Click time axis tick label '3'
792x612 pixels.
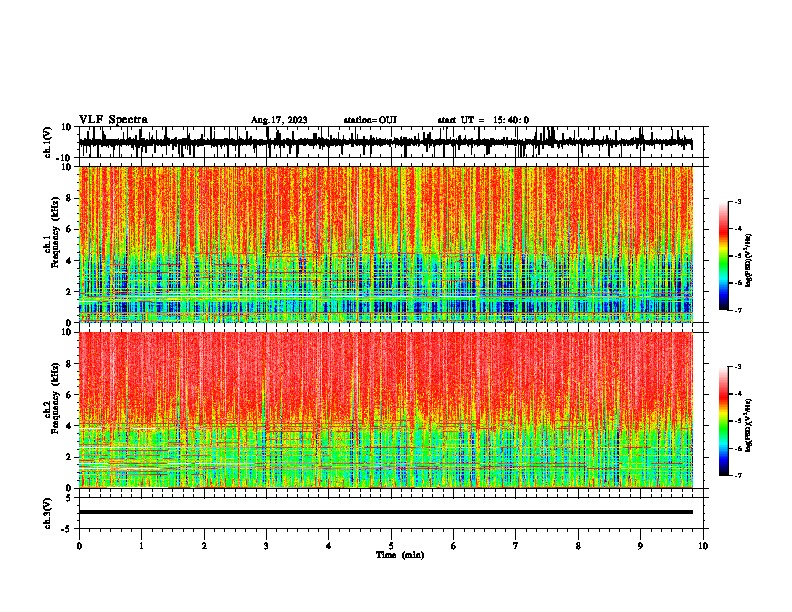266,546
